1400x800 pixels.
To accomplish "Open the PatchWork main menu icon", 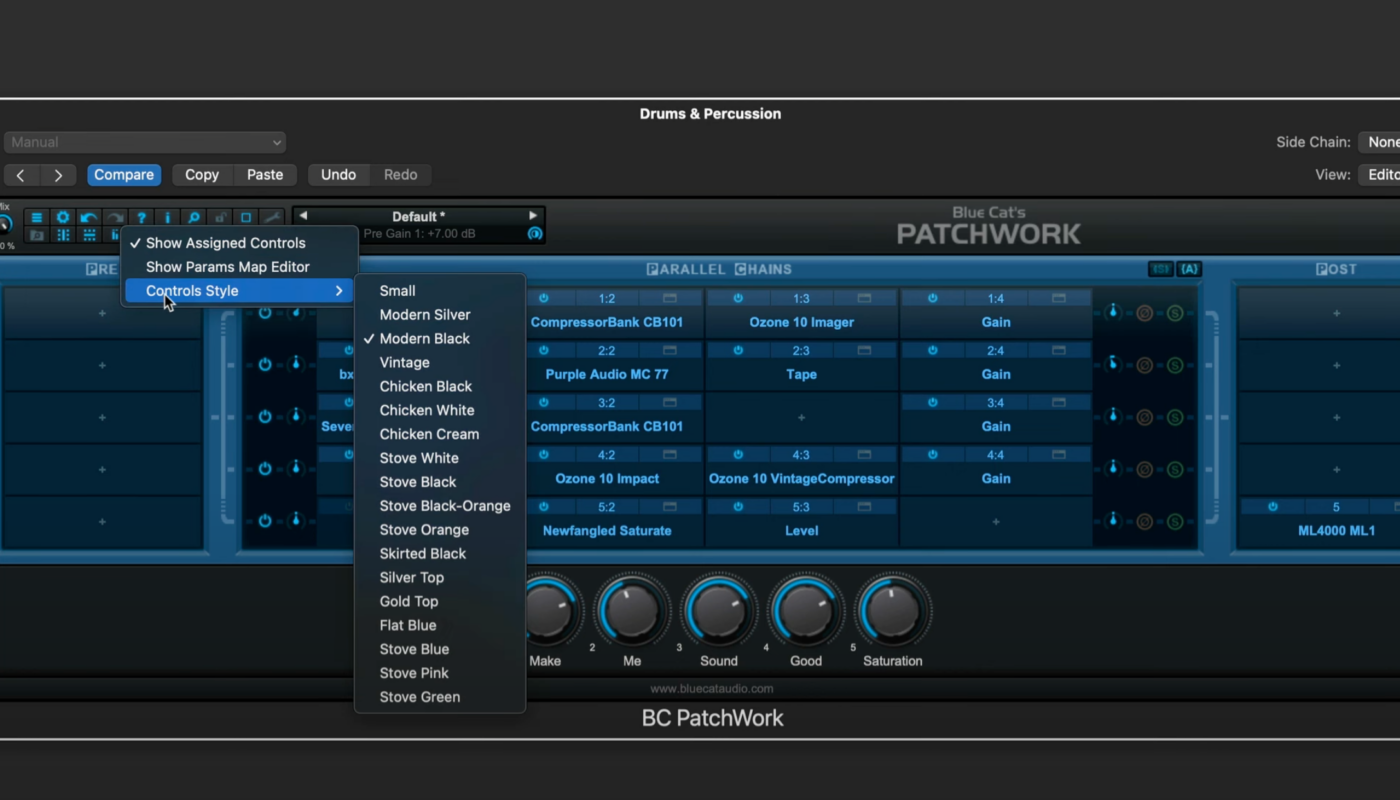I will tap(37, 217).
